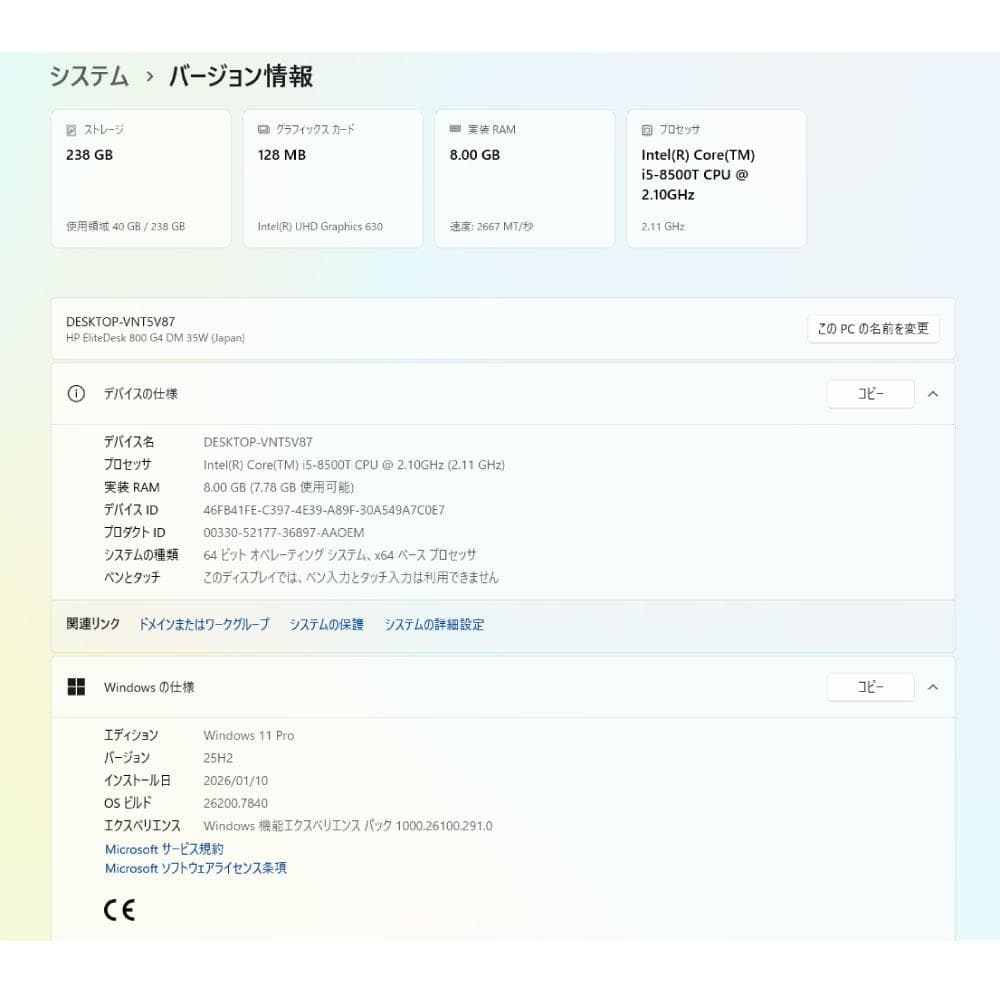Open システムの保護 link
The image size is (1000, 1000).
coord(327,624)
